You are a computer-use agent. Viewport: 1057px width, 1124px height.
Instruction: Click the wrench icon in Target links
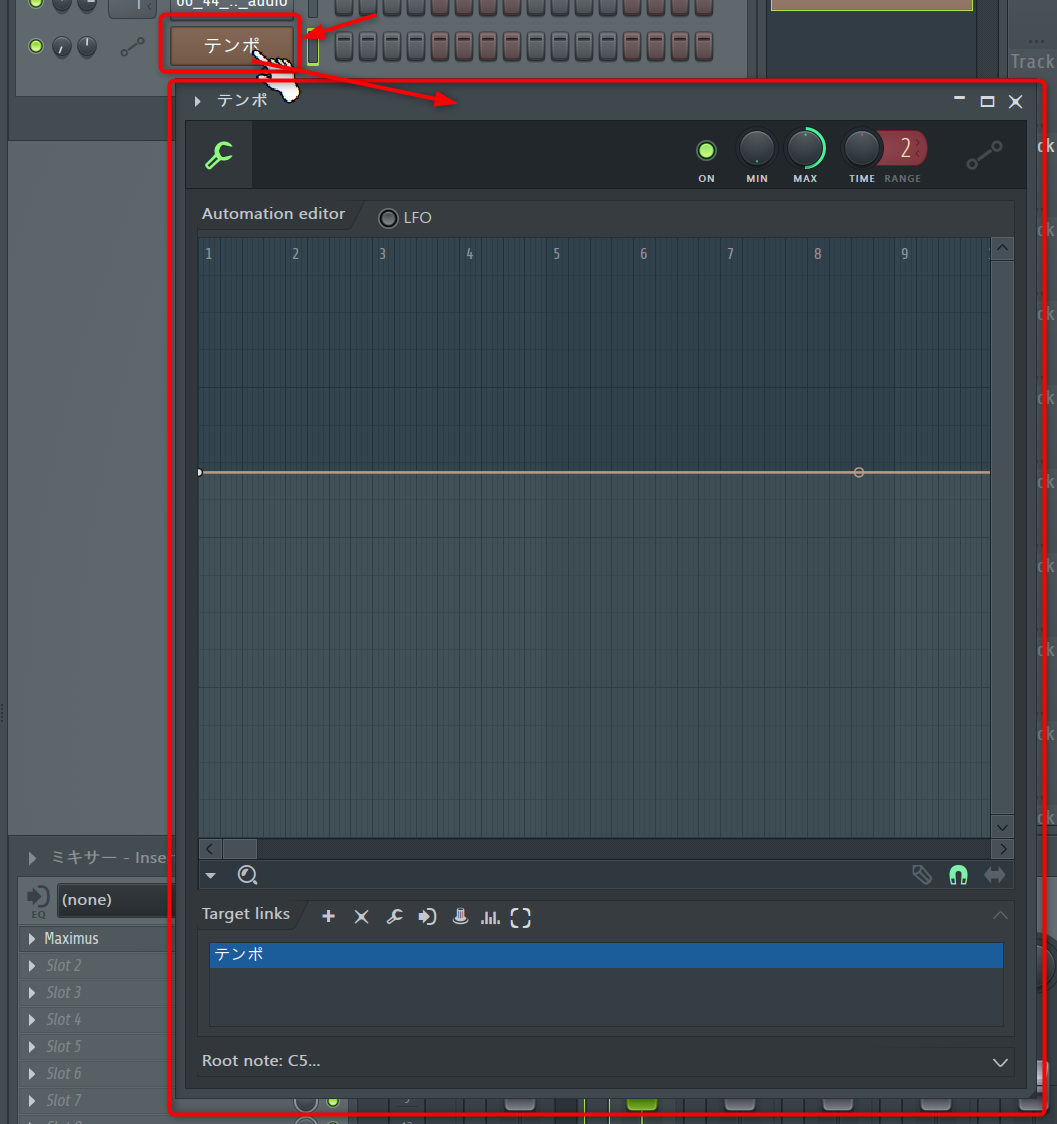[395, 917]
